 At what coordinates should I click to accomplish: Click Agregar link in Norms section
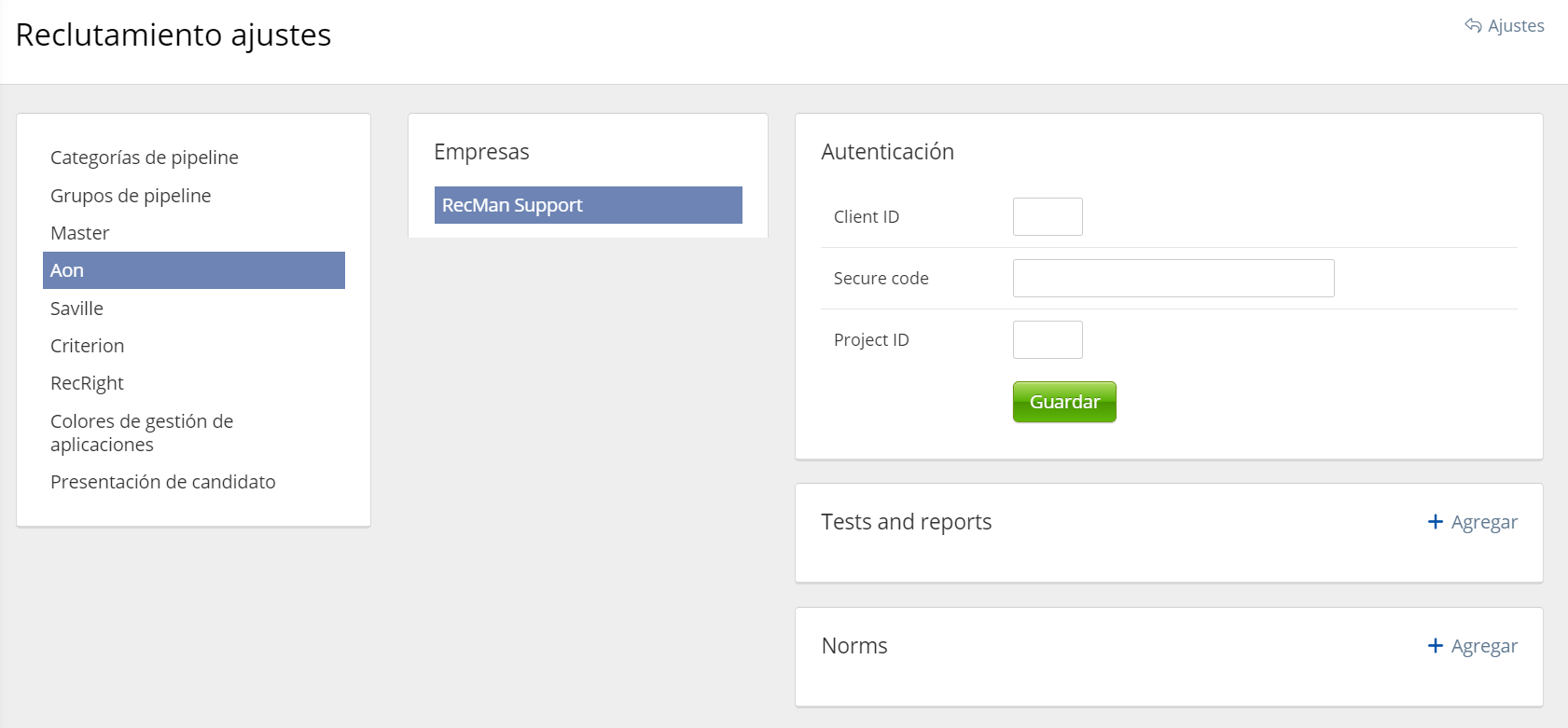(1484, 646)
